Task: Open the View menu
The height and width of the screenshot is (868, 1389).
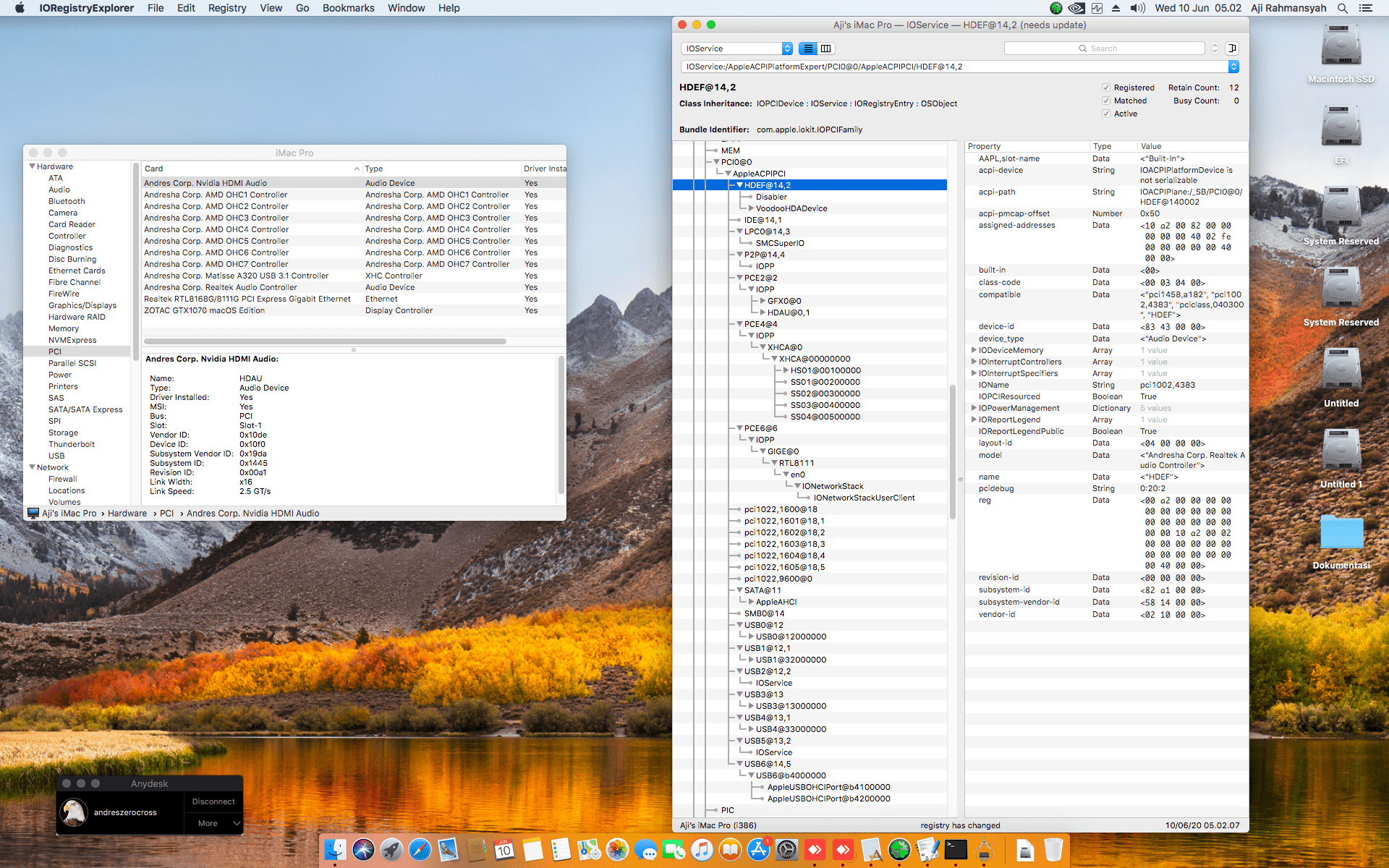Action: point(271,8)
